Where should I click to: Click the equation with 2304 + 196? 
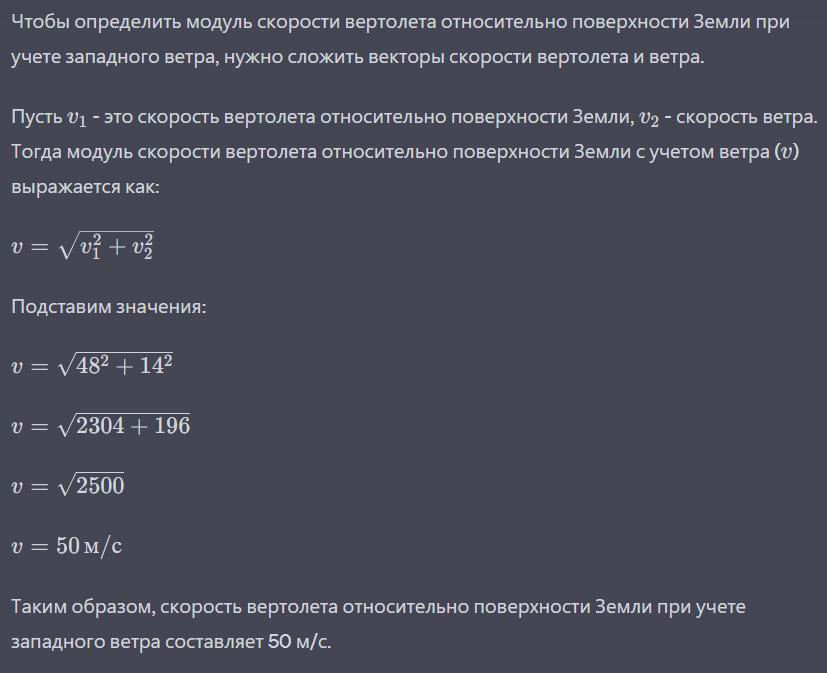click(x=101, y=425)
